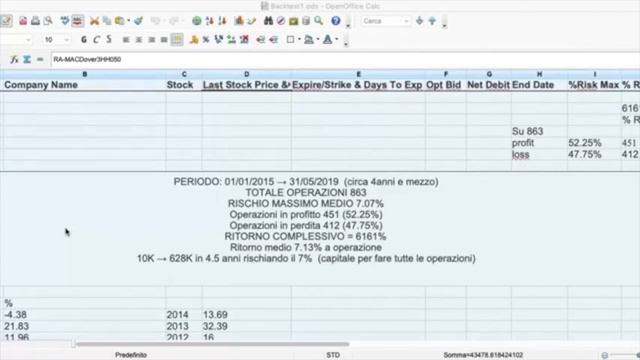Image resolution: width=640 pixels, height=360 pixels.
Task: Toggle Align Left
Action: coord(126,40)
